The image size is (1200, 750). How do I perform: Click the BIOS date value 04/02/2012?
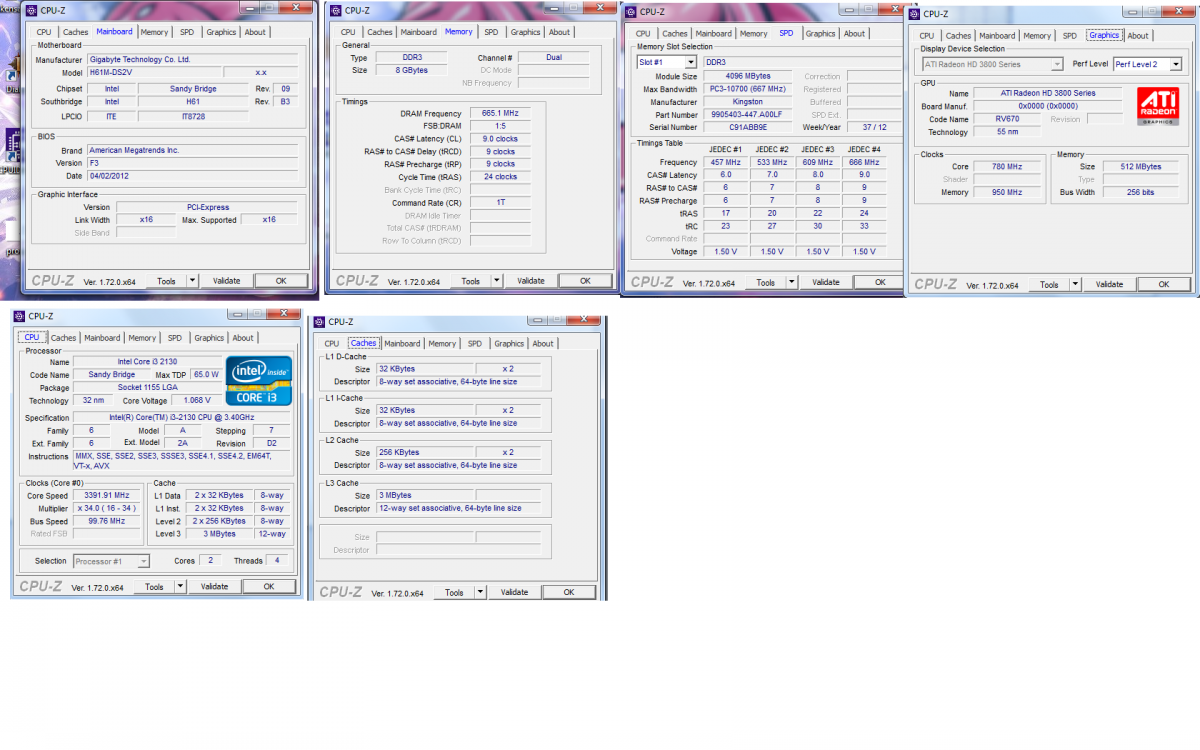click(x=194, y=176)
